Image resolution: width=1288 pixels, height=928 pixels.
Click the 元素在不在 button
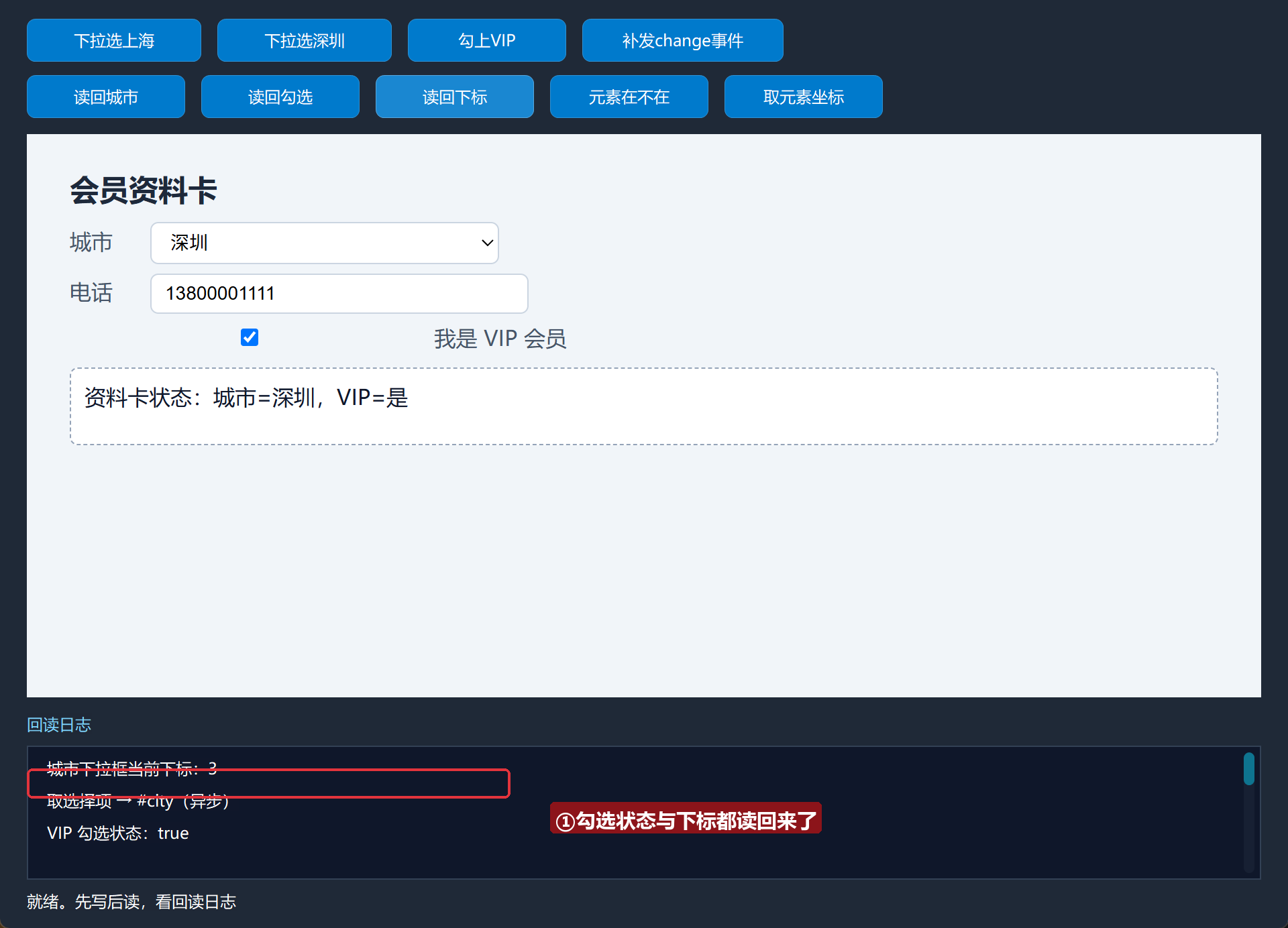point(629,97)
